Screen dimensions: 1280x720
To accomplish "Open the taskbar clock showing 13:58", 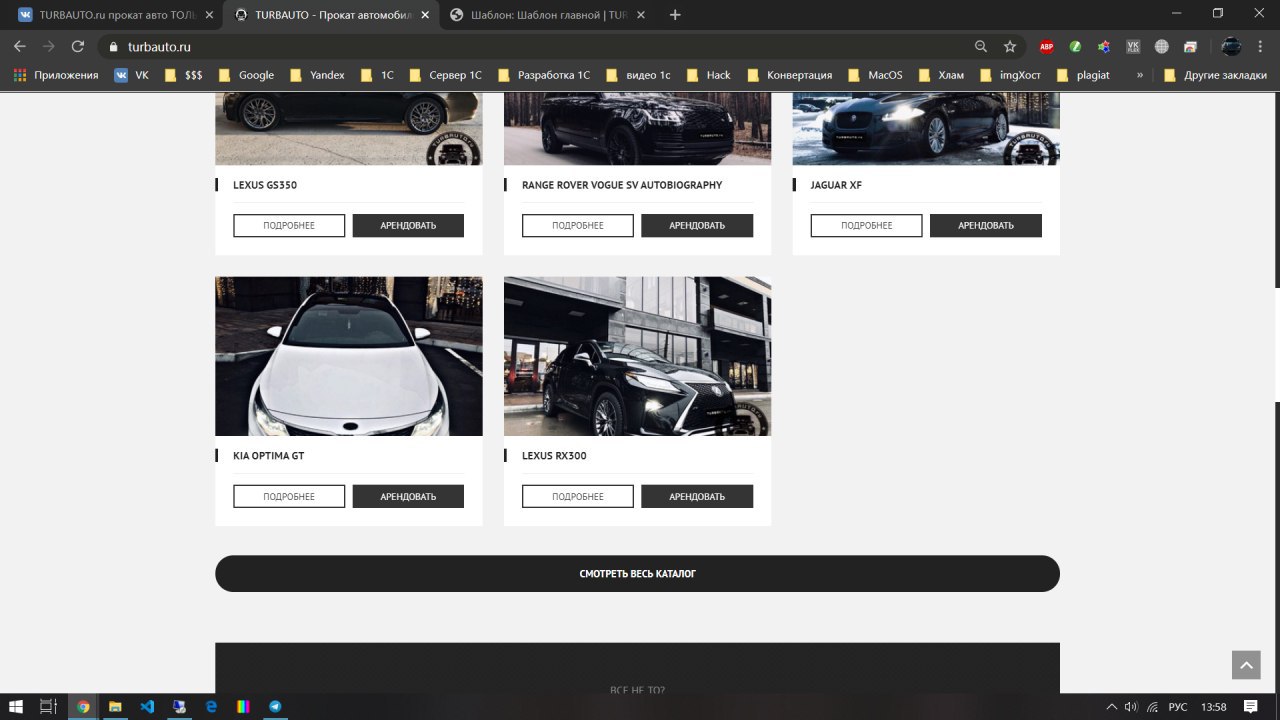I will 1213,707.
